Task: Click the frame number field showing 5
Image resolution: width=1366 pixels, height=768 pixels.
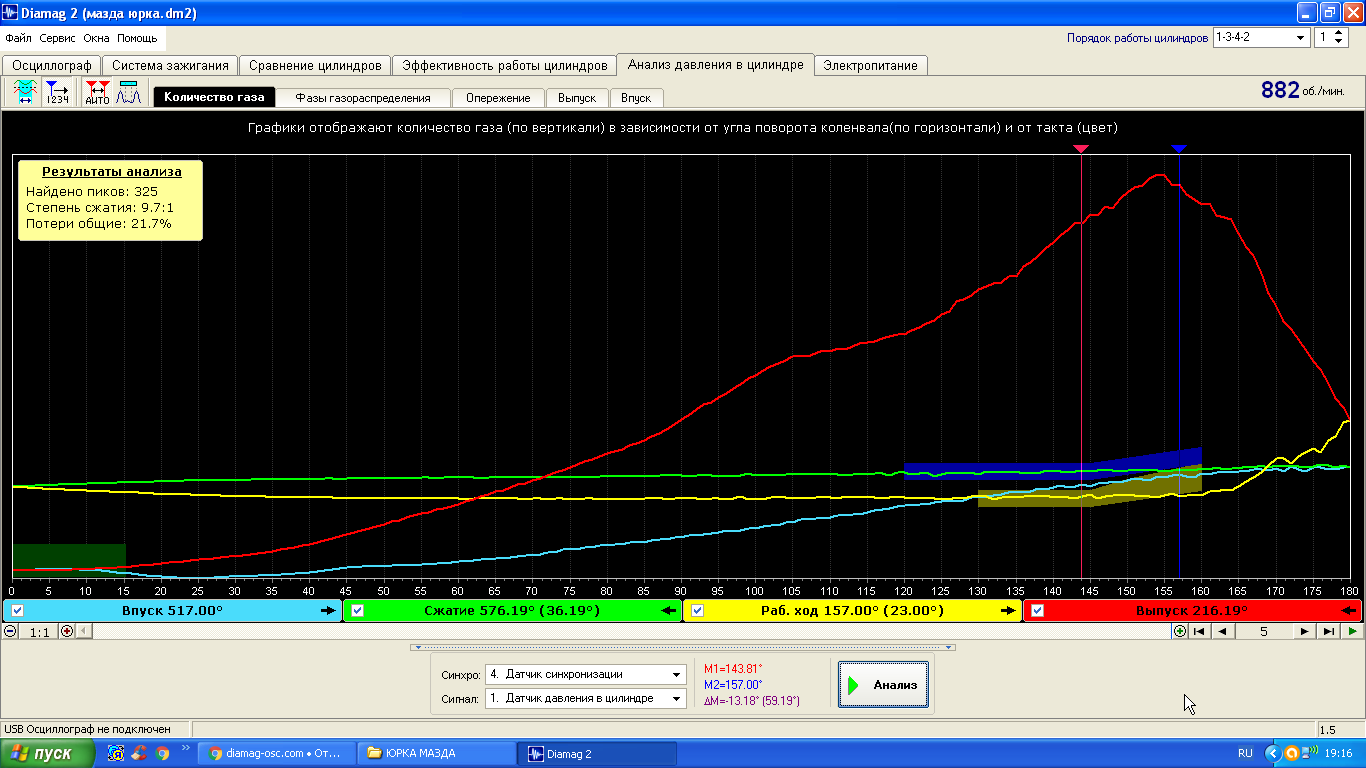Action: [x=1264, y=631]
